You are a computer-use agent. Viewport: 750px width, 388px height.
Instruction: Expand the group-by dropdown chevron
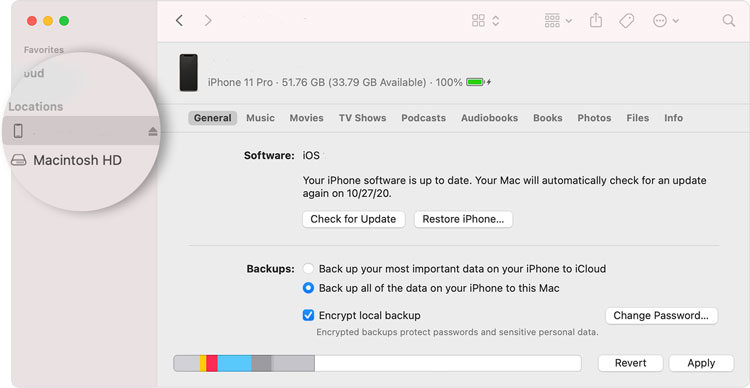tap(569, 21)
